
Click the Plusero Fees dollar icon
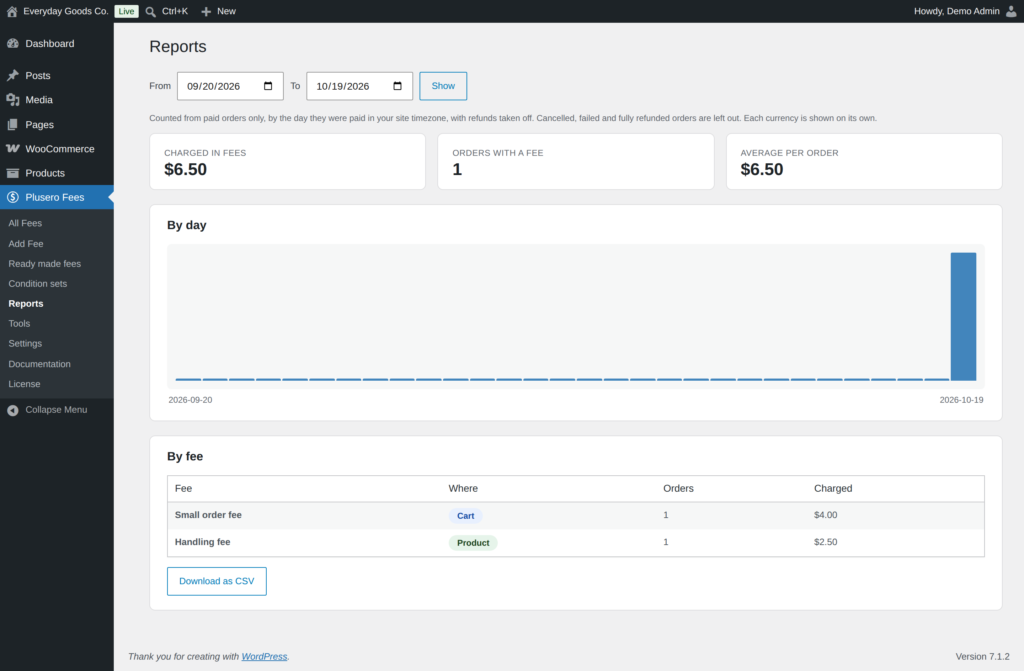pos(12,197)
